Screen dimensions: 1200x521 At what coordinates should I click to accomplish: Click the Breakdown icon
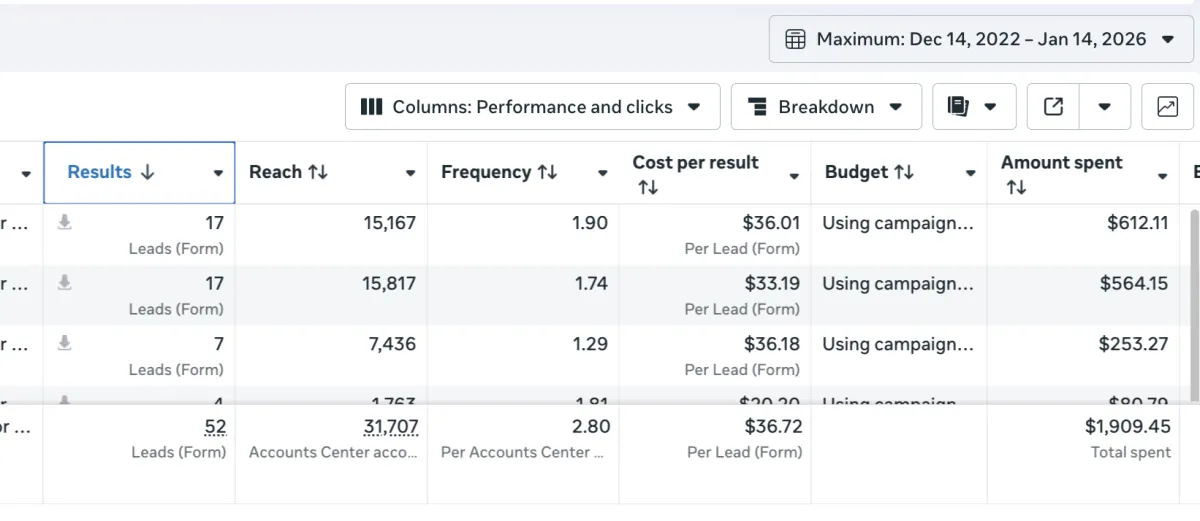click(x=757, y=107)
